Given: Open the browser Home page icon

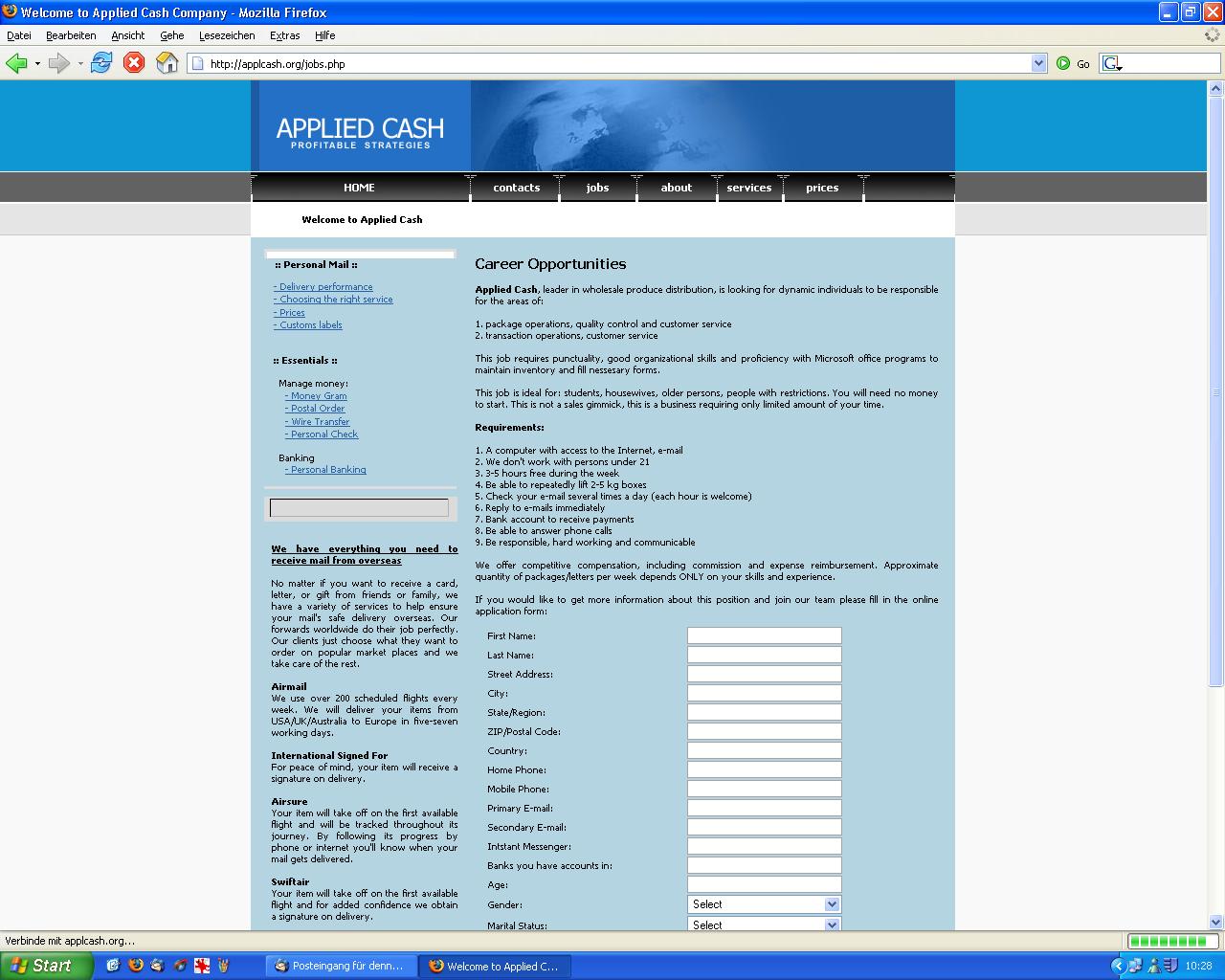Looking at the screenshot, I should point(167,63).
